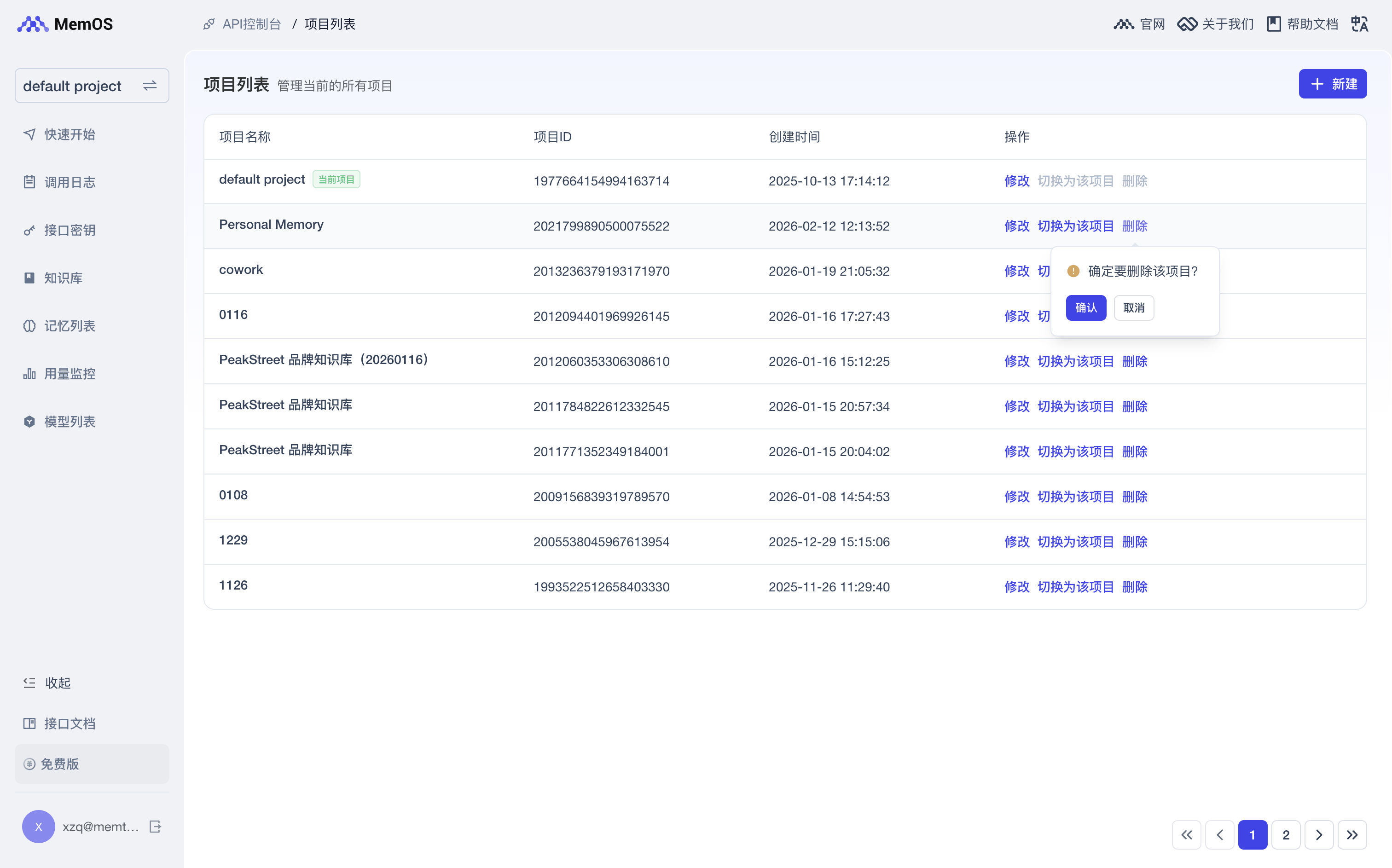Click the MemOS logo icon
The width and height of the screenshot is (1392, 868).
coord(33,24)
